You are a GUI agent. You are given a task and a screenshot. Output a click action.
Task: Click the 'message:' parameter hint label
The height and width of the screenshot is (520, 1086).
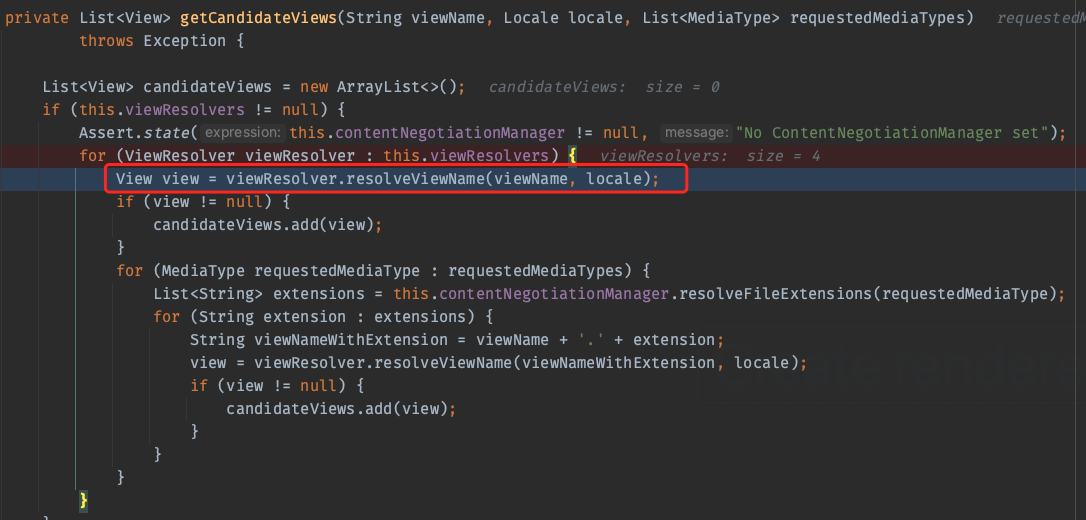(x=696, y=133)
